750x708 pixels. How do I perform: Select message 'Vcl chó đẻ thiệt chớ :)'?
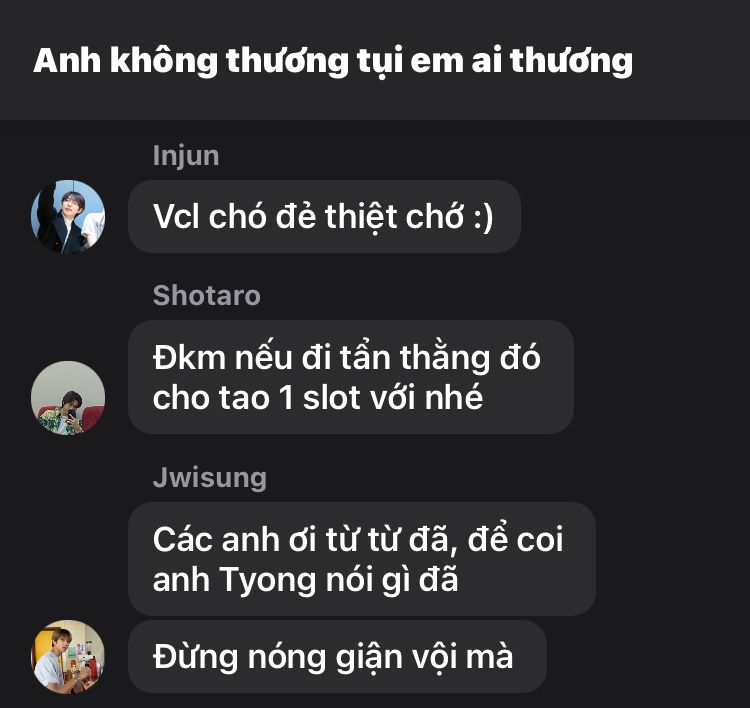pos(324,217)
